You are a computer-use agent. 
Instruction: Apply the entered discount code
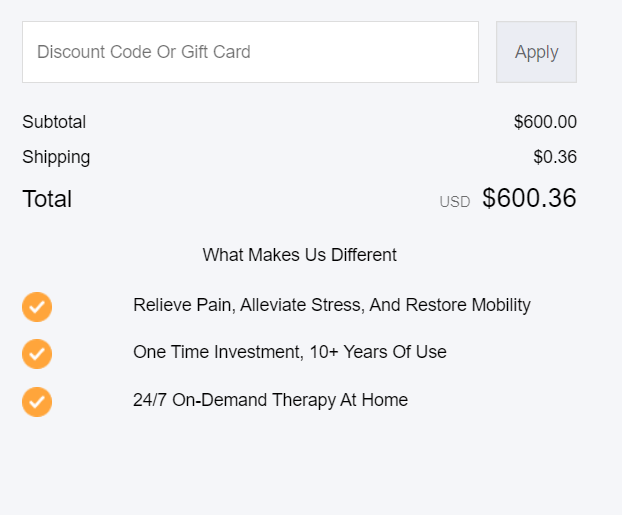536,52
